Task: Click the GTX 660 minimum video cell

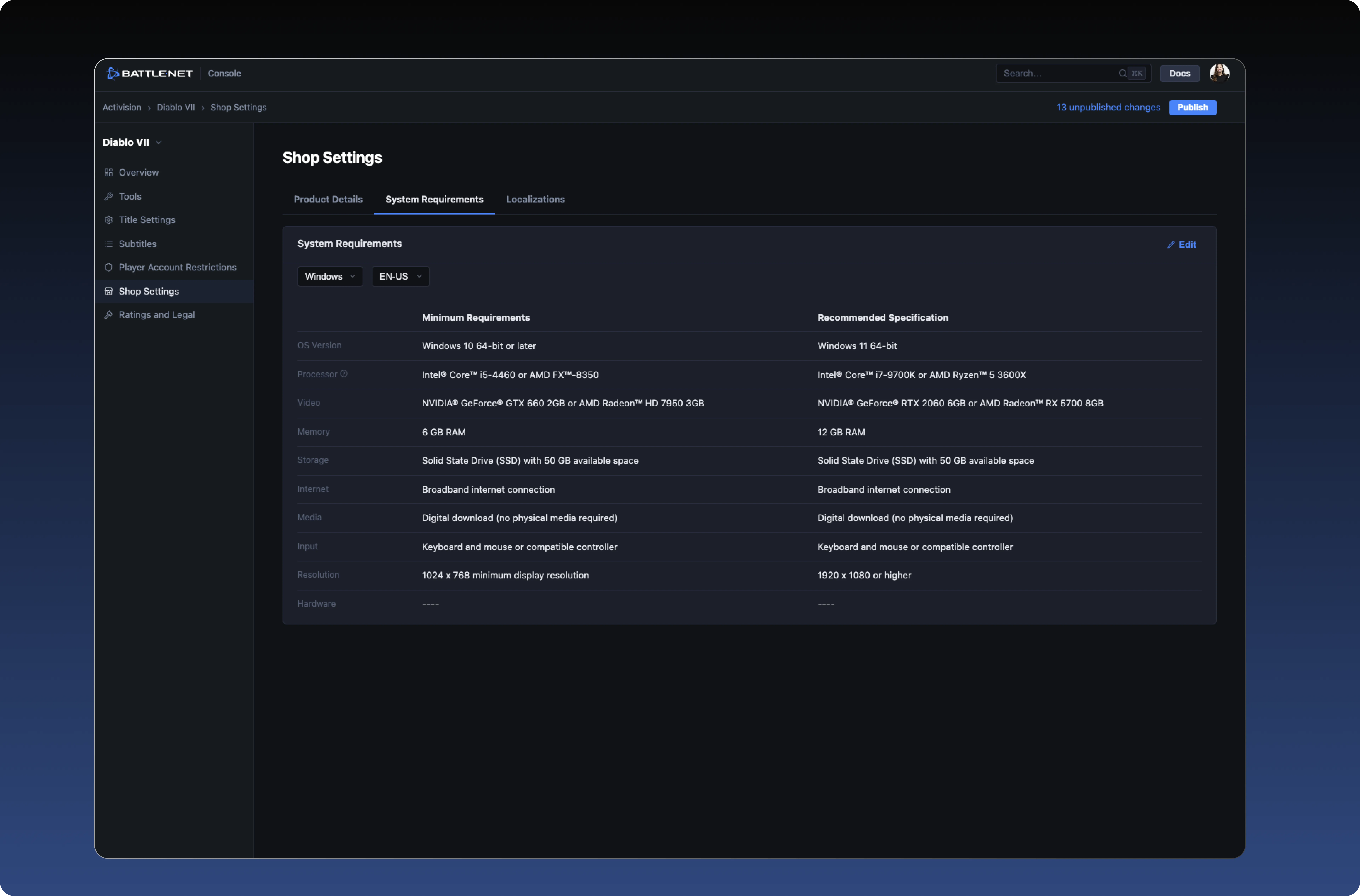Action: pyautogui.click(x=563, y=403)
